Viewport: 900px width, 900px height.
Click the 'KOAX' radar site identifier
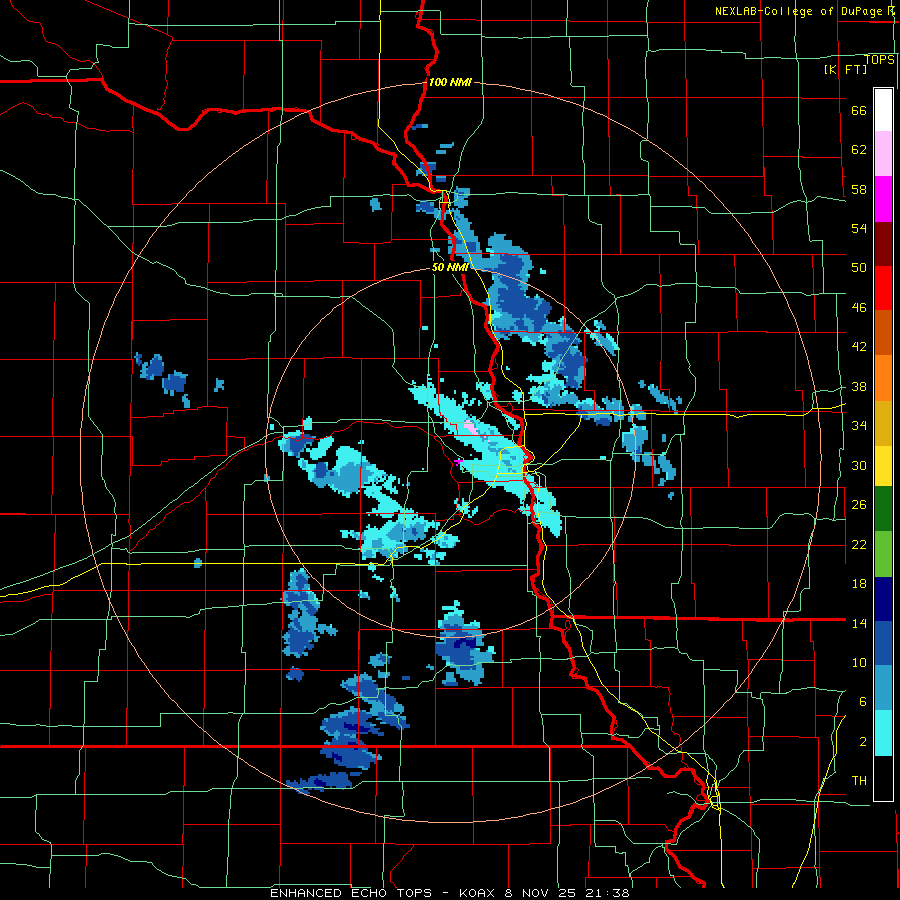click(479, 893)
